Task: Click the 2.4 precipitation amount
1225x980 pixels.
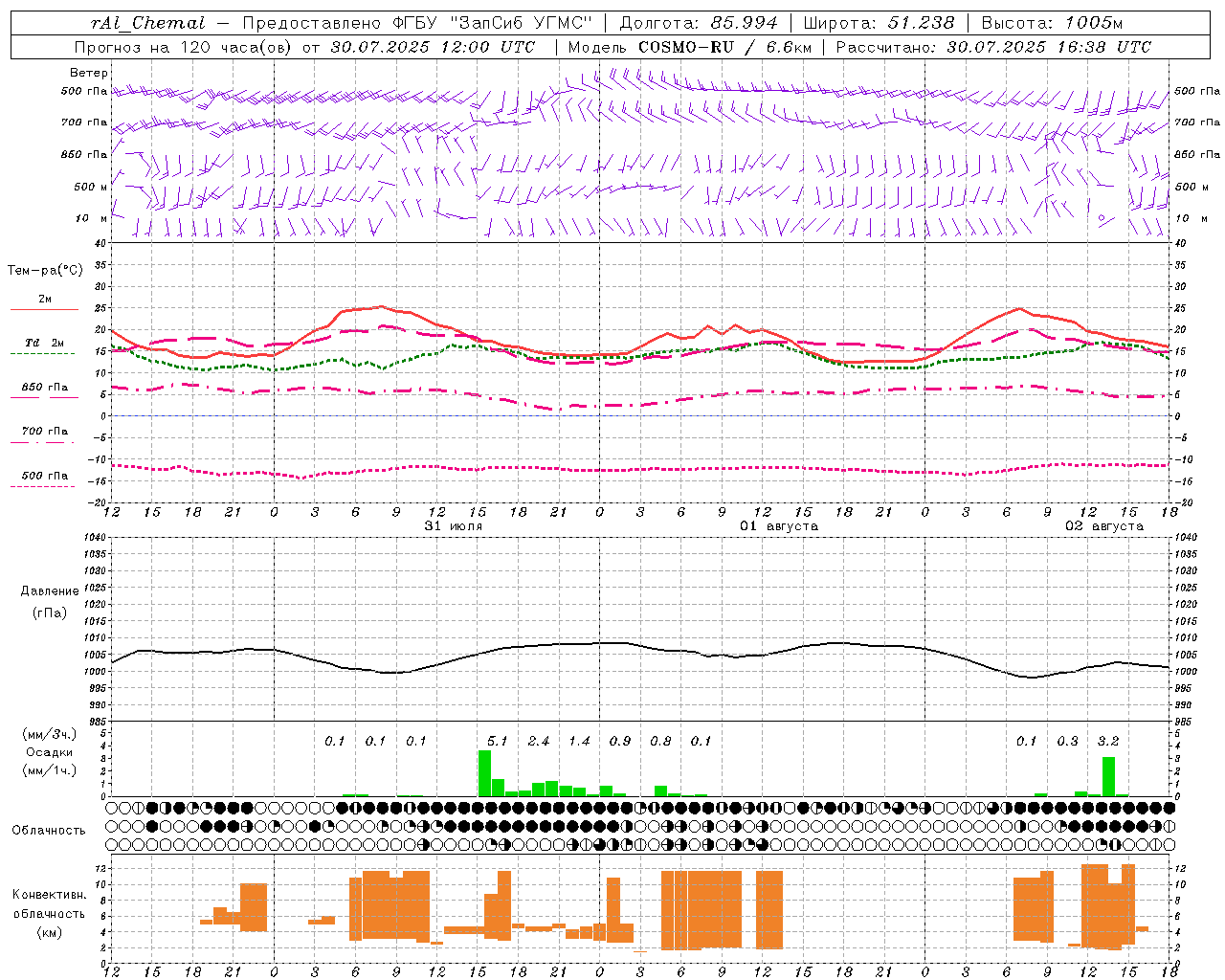Action: coord(538,742)
